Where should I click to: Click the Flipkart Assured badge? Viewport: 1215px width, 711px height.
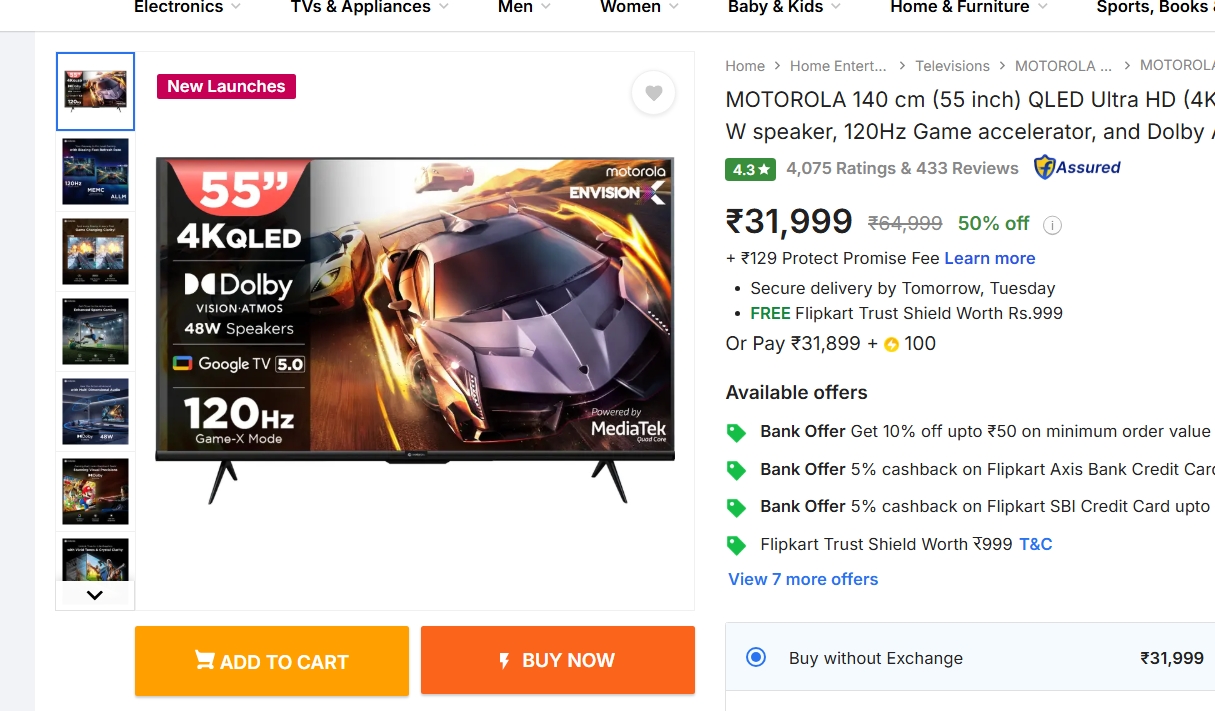coord(1077,167)
